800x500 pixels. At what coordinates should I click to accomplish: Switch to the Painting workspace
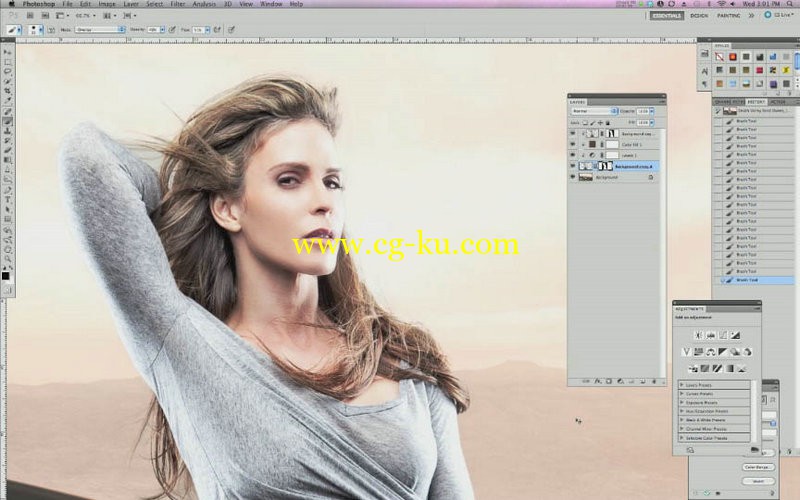pyautogui.click(x=729, y=16)
